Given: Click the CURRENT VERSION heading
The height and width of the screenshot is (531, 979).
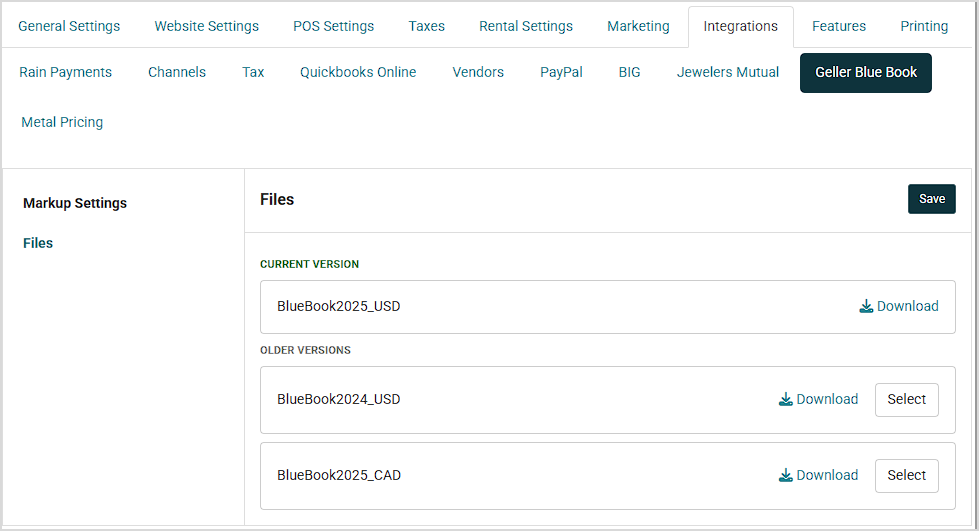Looking at the screenshot, I should coord(310,264).
